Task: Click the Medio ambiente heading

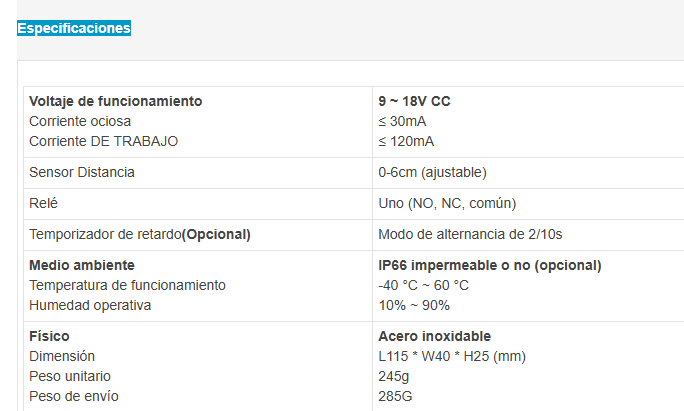Action: (x=82, y=265)
